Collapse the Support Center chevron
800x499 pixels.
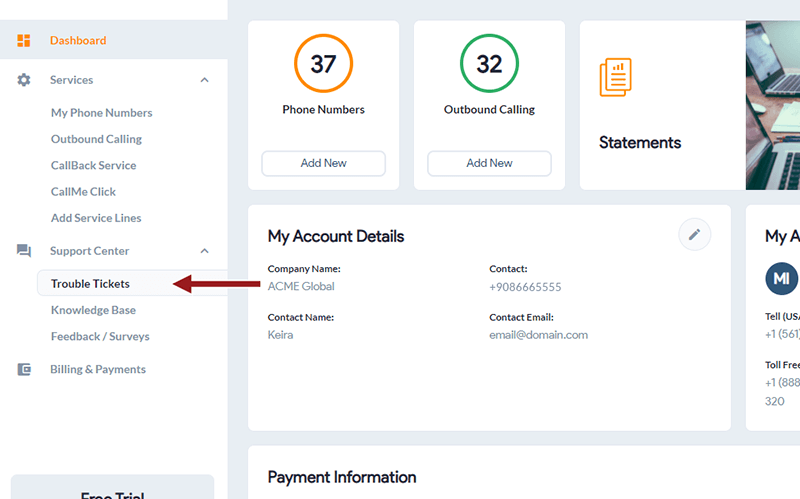(x=205, y=251)
